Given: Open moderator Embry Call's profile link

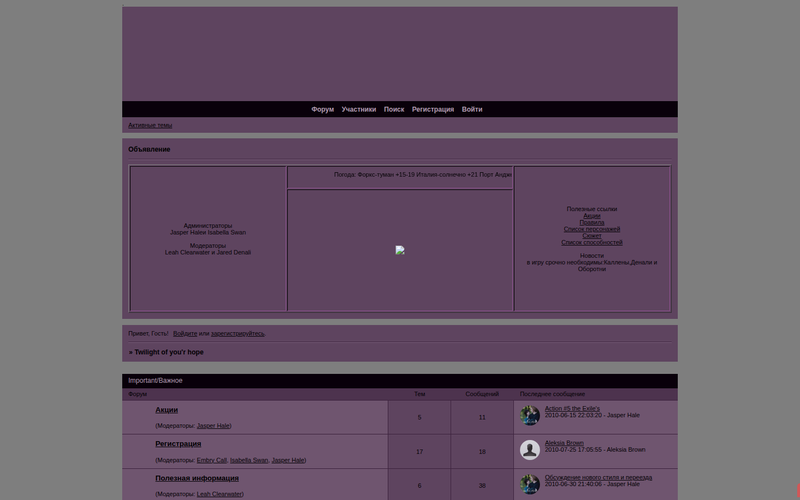Looking at the screenshot, I should (211, 460).
